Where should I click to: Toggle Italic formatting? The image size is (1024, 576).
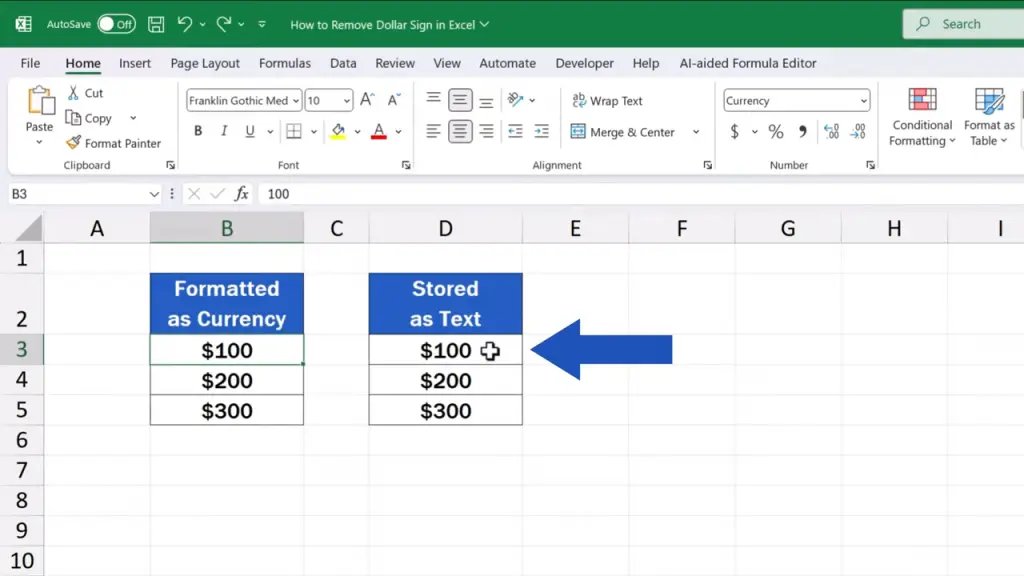(x=223, y=132)
